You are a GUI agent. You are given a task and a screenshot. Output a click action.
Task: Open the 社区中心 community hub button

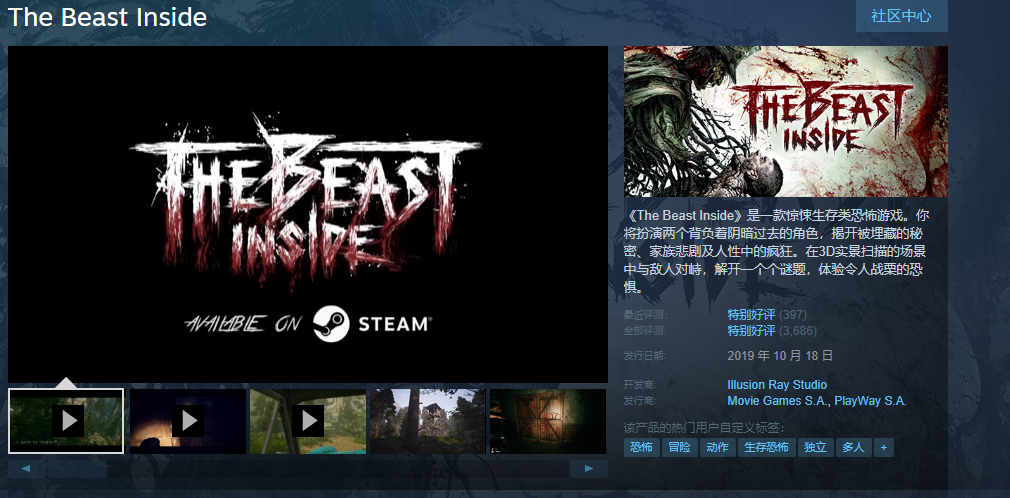point(901,16)
